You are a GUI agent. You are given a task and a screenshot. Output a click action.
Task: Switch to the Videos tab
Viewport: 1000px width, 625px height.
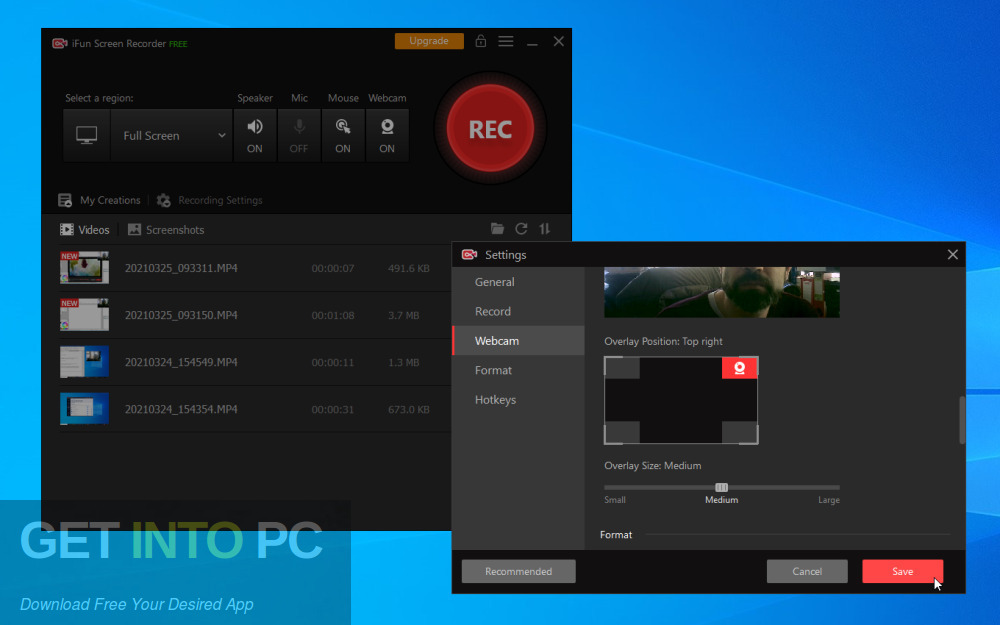[85, 230]
